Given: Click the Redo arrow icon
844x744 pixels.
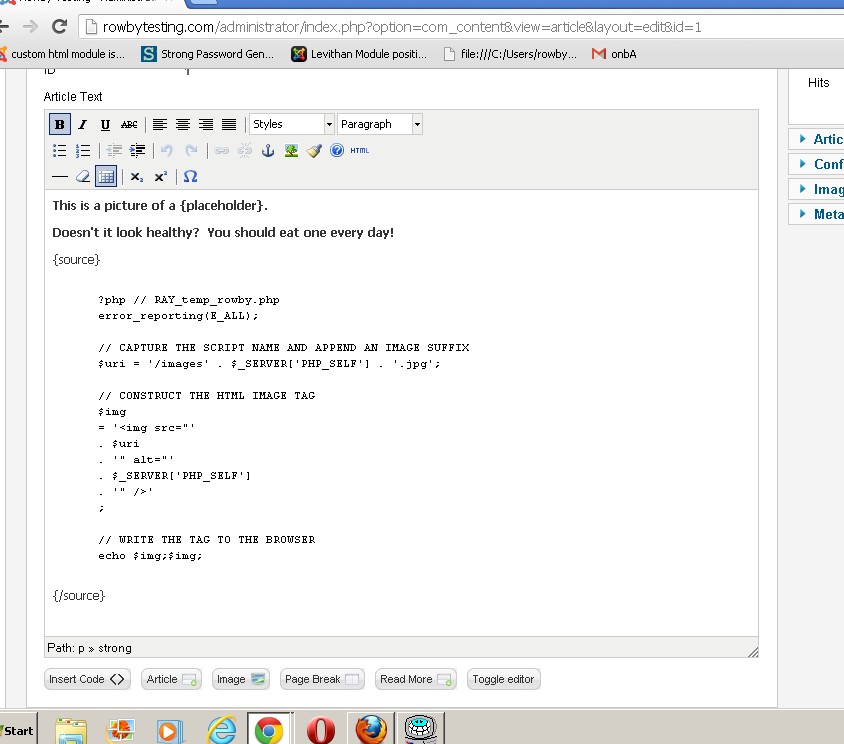Looking at the screenshot, I should 191,151.
